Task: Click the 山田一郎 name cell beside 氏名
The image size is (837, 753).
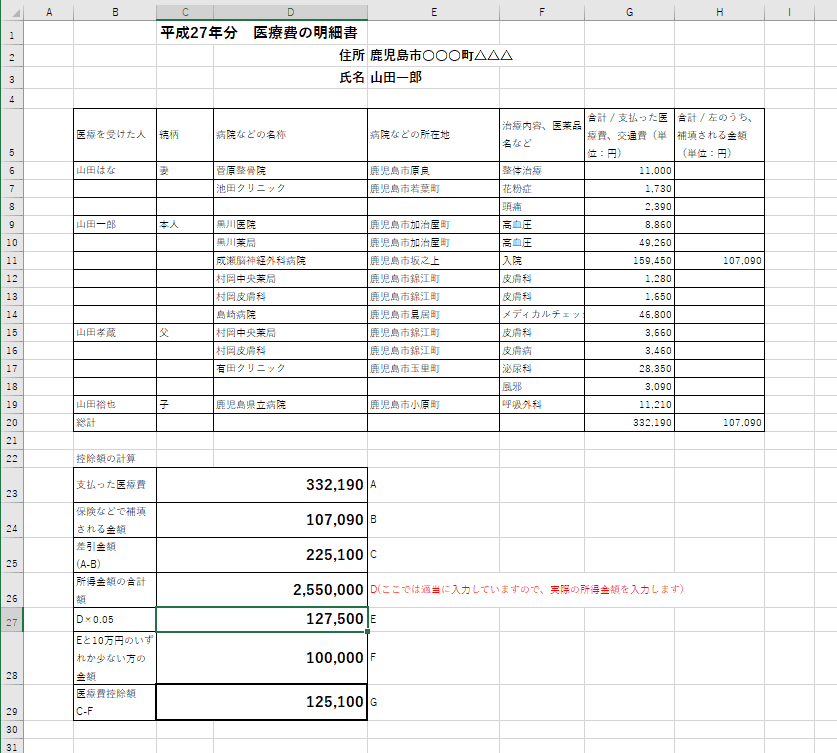Action: coord(396,77)
